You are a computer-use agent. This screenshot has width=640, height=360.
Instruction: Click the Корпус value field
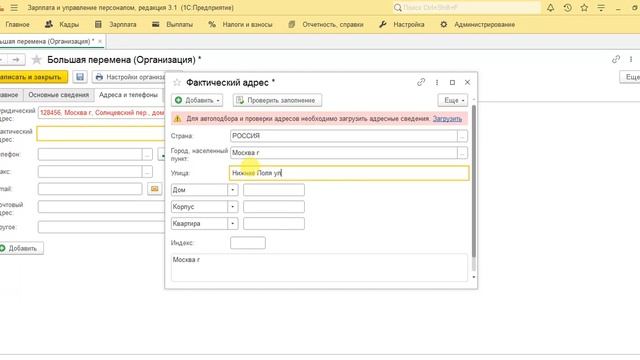(x=274, y=207)
